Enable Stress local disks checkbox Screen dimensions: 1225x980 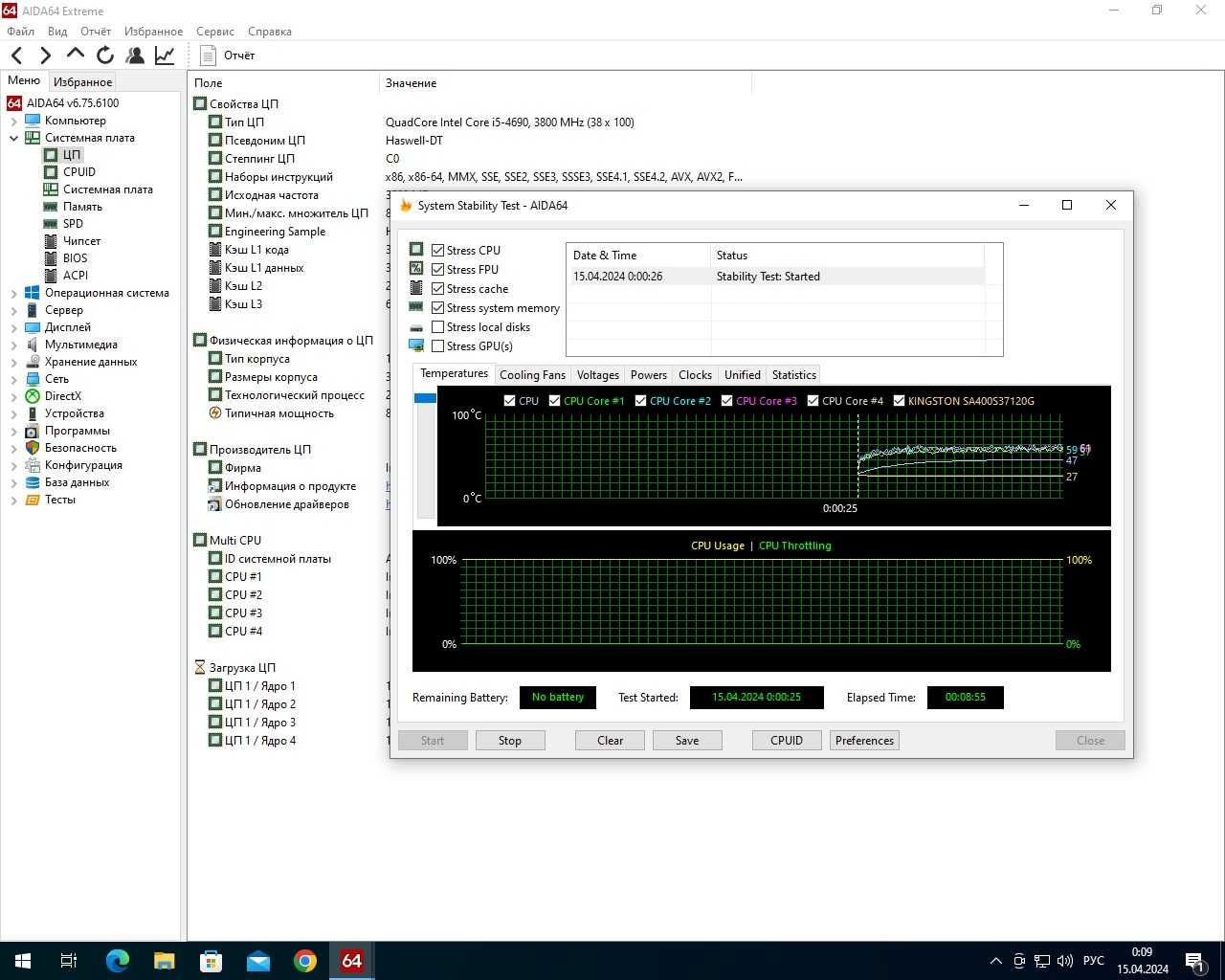(437, 327)
